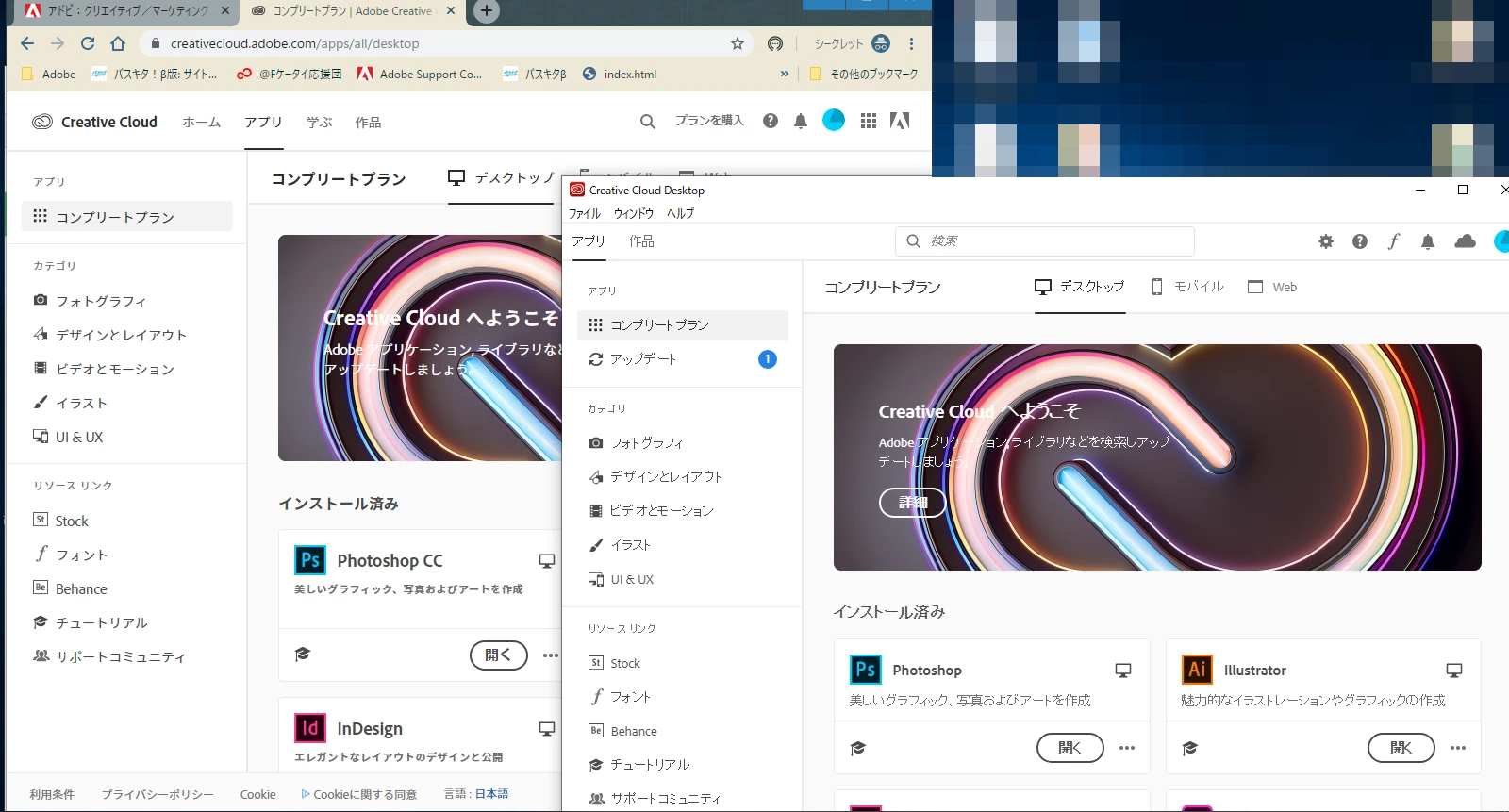Image resolution: width=1509 pixels, height=812 pixels.
Task: Open Photoshop CC tutorials icon on website card
Action: pyautogui.click(x=303, y=655)
